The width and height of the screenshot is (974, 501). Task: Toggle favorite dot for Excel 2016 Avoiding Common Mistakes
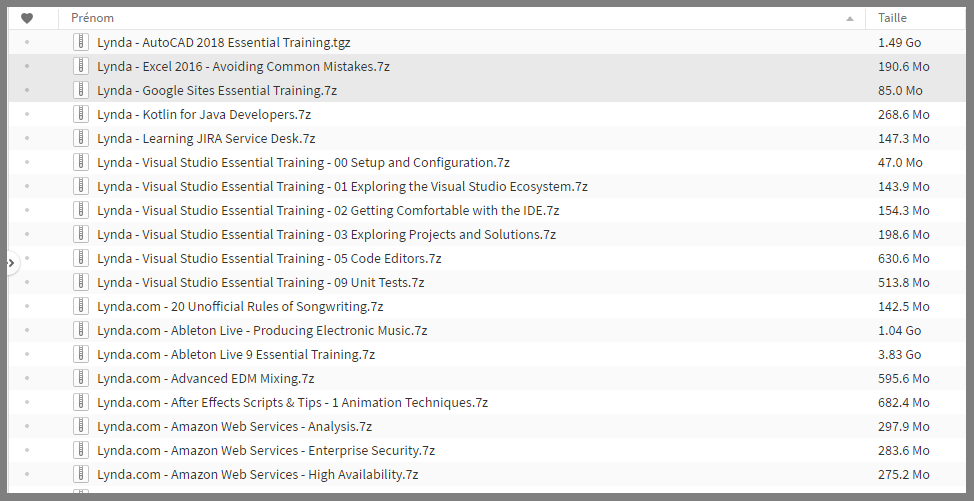(x=27, y=66)
